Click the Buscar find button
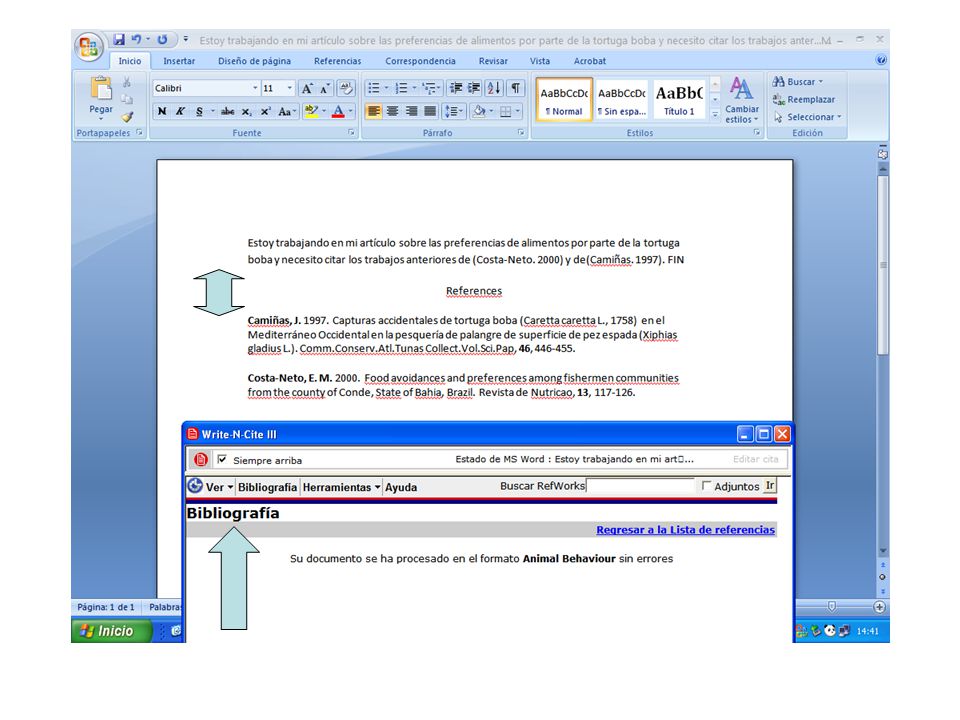The width and height of the screenshot is (960, 720). point(798,81)
